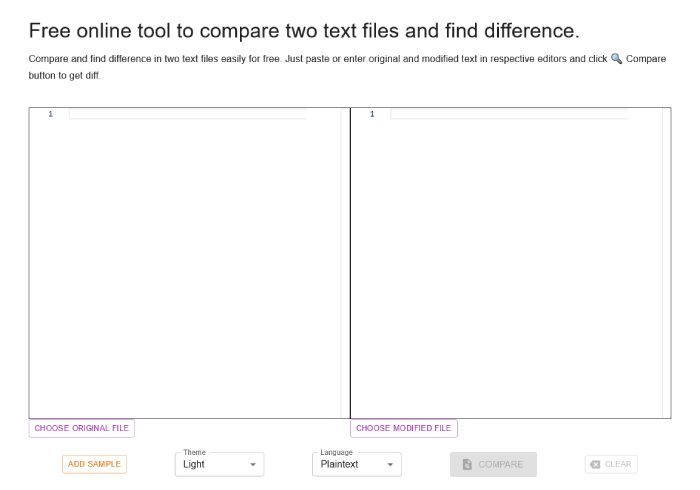Click CHOOSE ORIGINAL FILE button
This screenshot has height=490, width=700.
click(82, 428)
